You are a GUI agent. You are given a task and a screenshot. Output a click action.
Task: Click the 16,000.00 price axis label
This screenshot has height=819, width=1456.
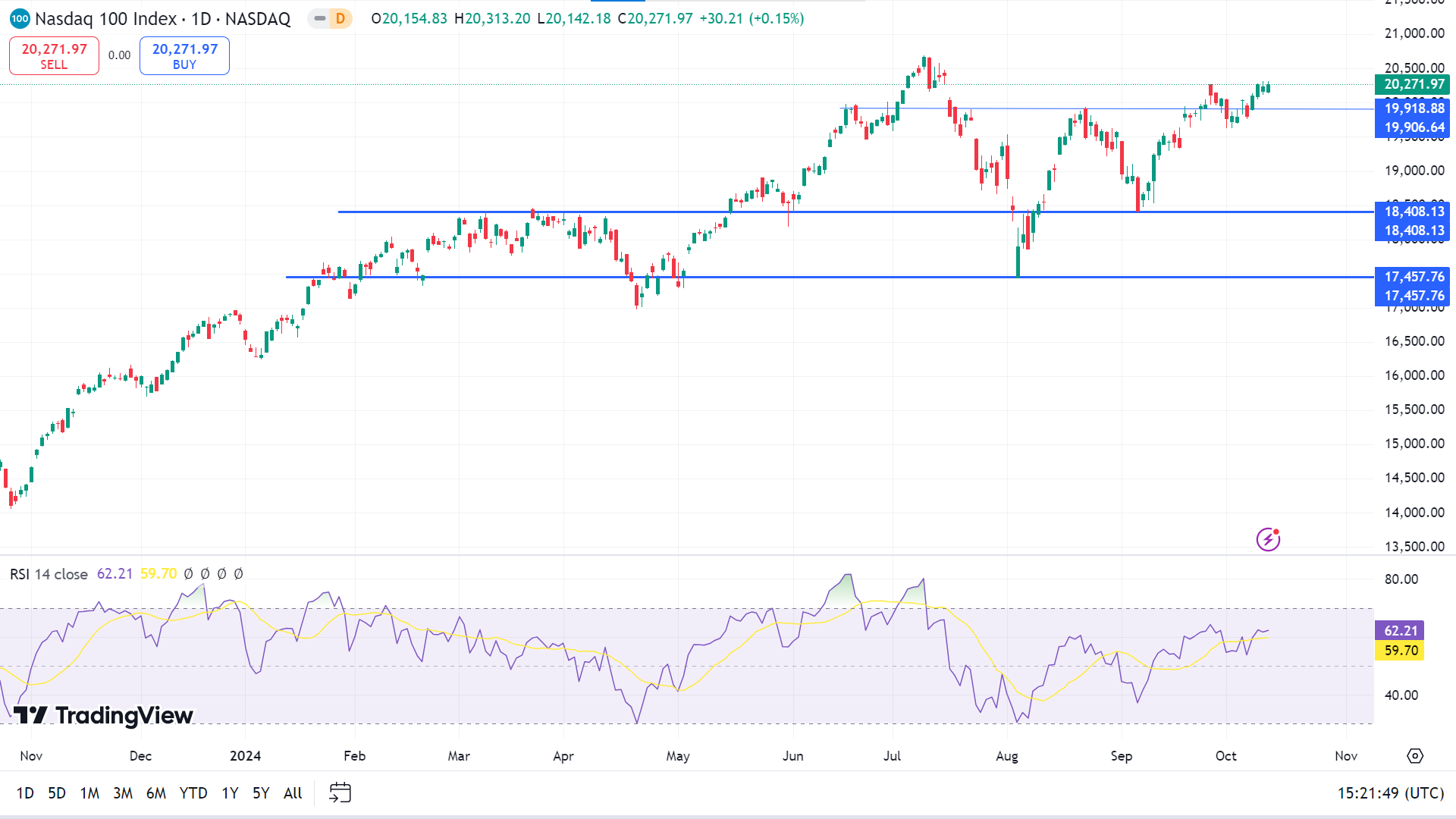[x=1414, y=375]
